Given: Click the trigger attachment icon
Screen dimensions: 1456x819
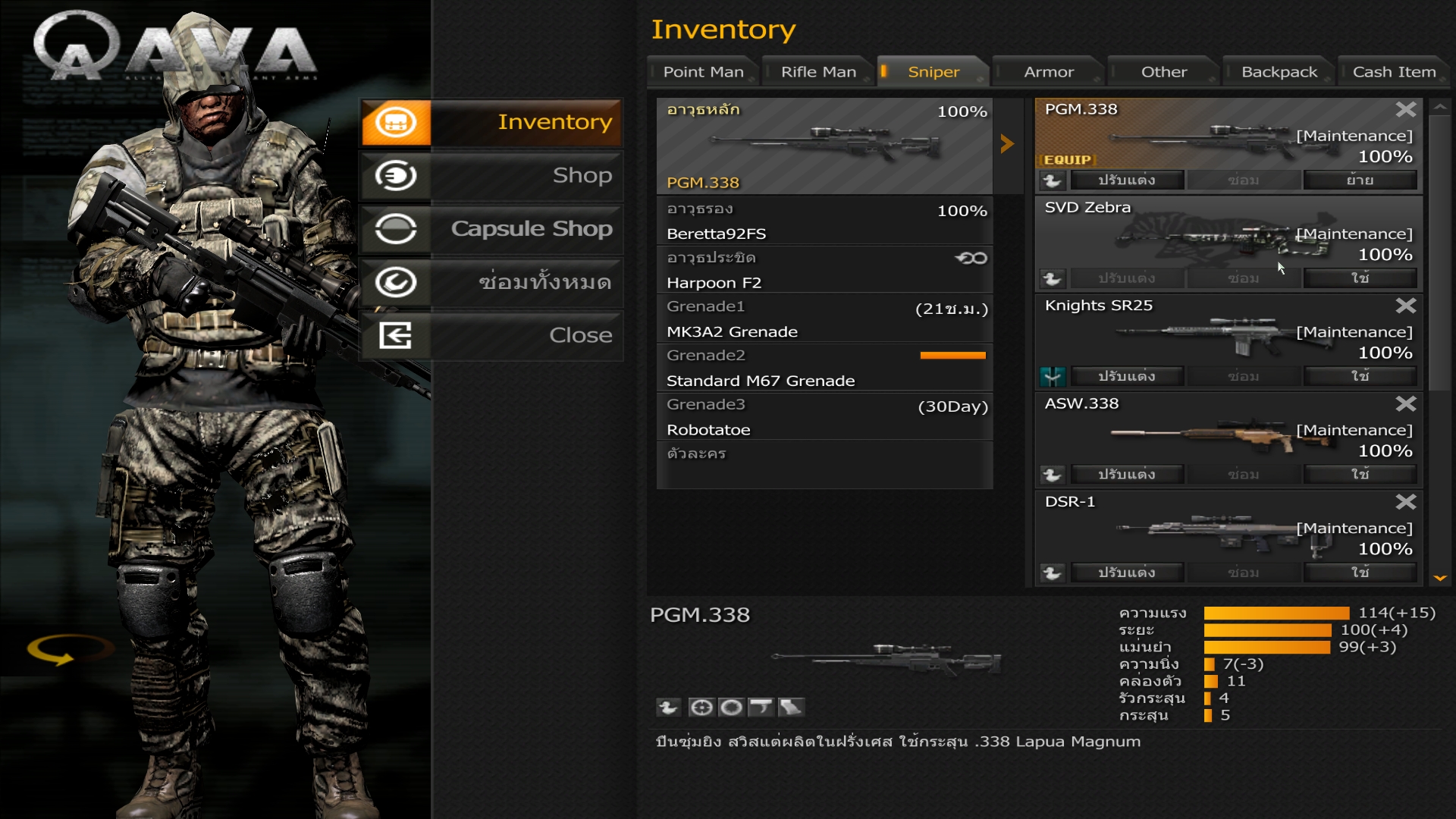Looking at the screenshot, I should (761, 708).
